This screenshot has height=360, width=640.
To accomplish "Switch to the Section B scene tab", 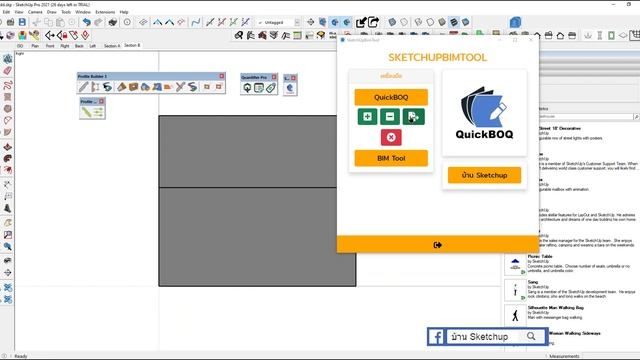I will click(132, 45).
